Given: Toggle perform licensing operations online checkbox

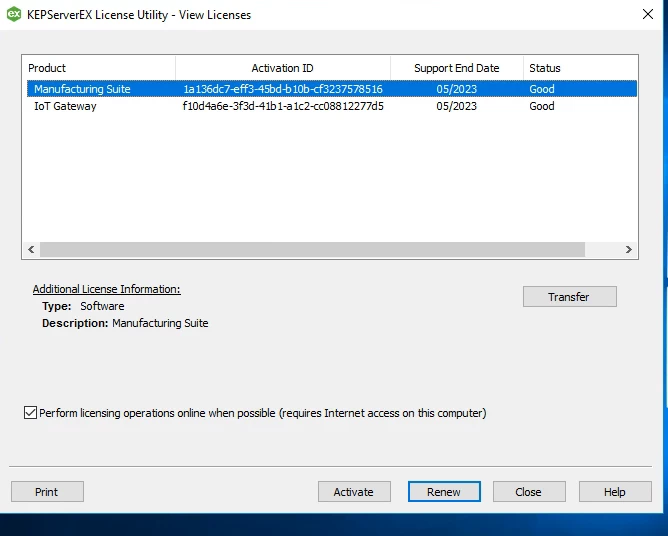Looking at the screenshot, I should click(30, 412).
